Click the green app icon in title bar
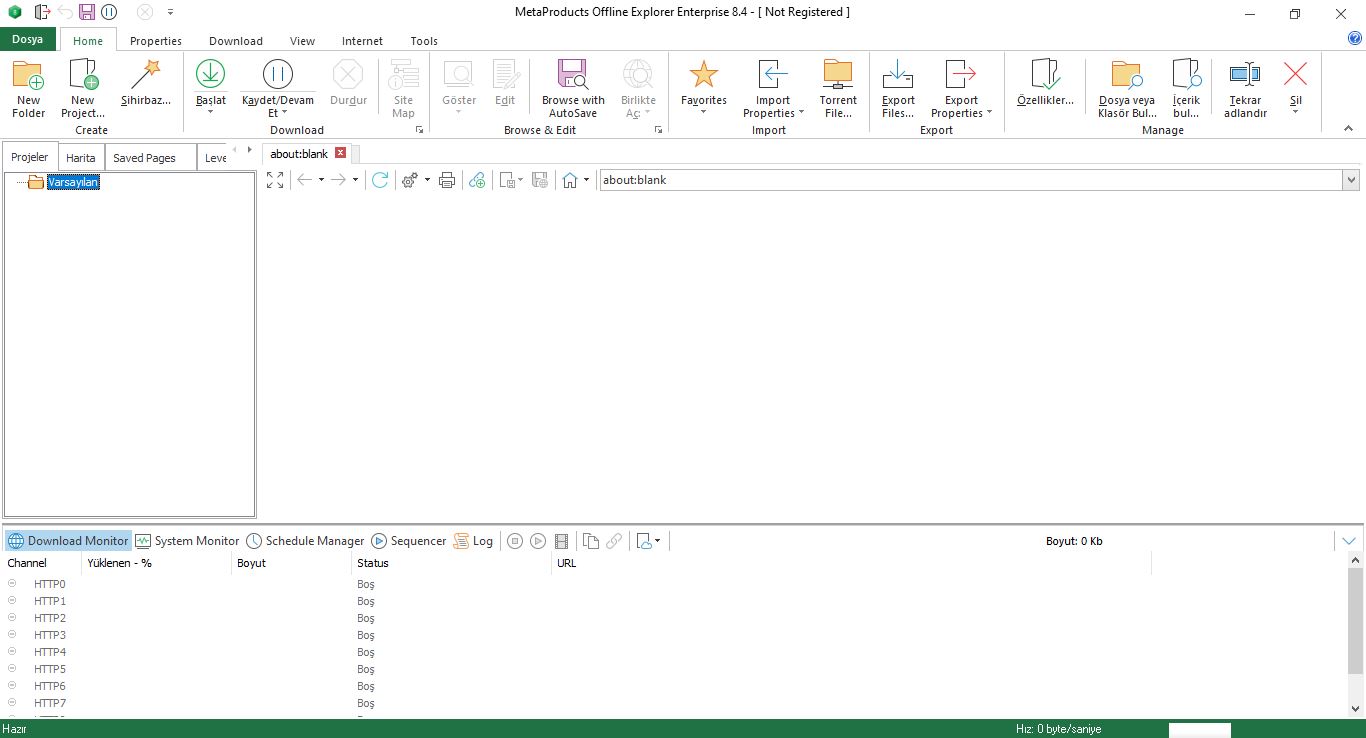This screenshot has width=1366, height=738. [x=14, y=12]
